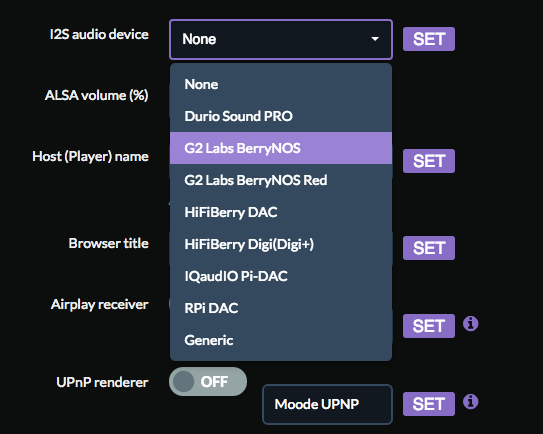Click SET button for Browser title
Viewport: 543px width, 434px height.
(429, 248)
